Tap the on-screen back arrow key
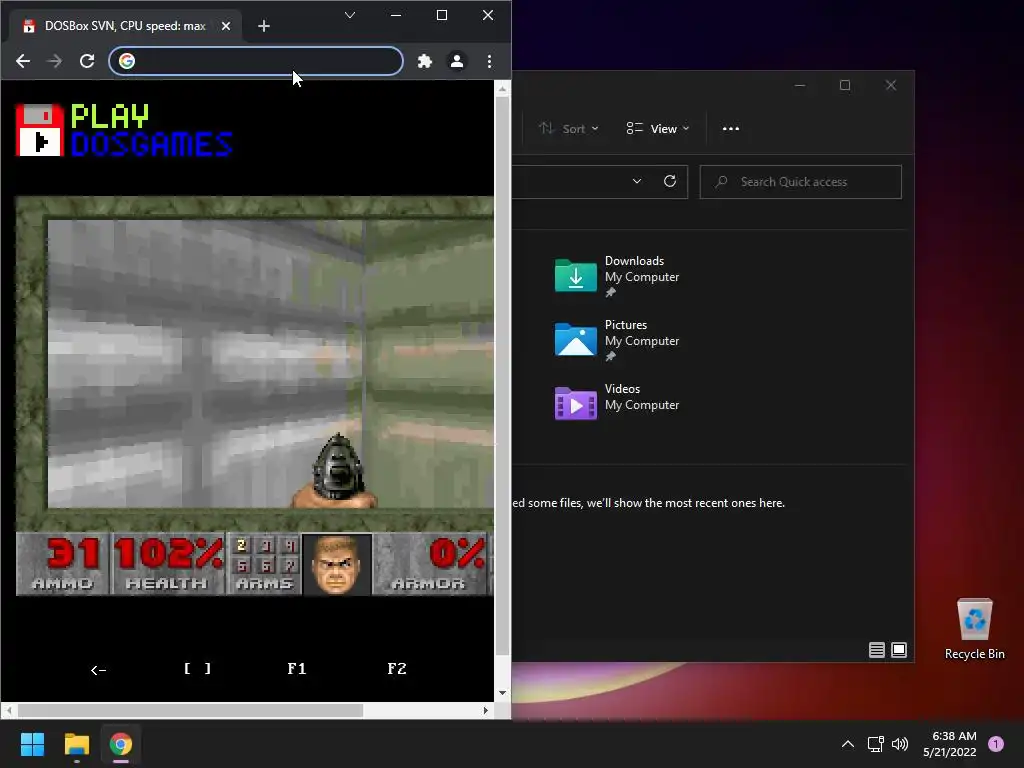Image resolution: width=1024 pixels, height=768 pixels. point(99,669)
